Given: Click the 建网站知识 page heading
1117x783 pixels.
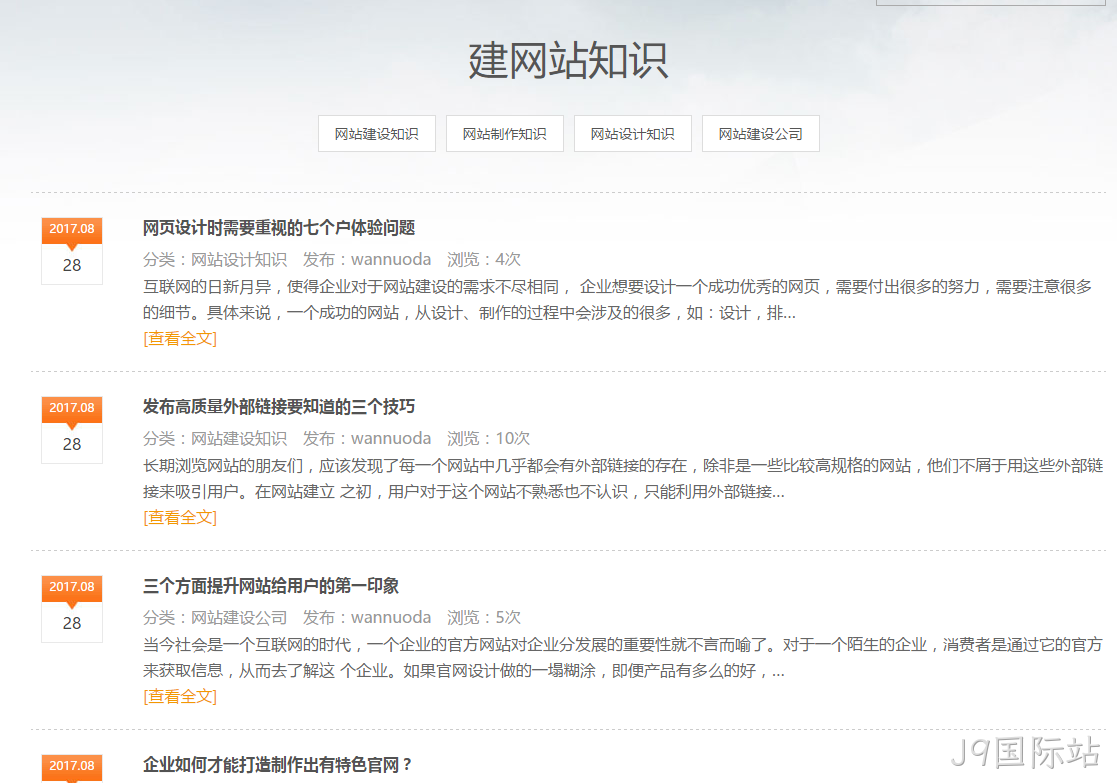Looking at the screenshot, I should [x=568, y=60].
